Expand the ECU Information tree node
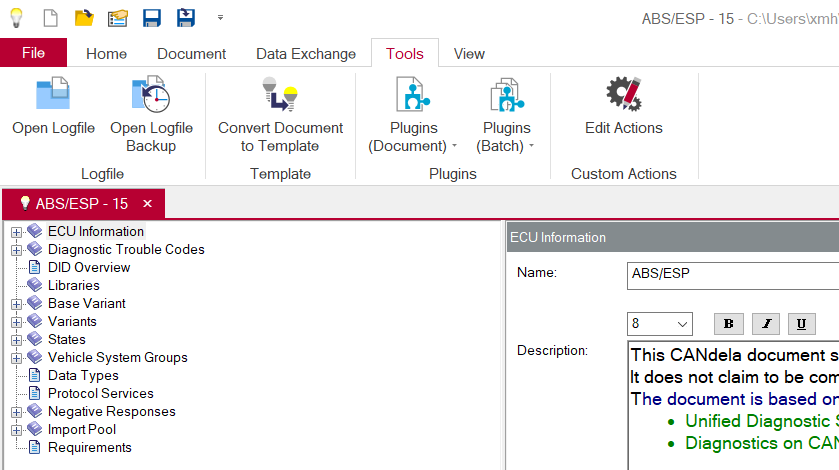Screen dimensions: 839x470 click(x=17, y=232)
